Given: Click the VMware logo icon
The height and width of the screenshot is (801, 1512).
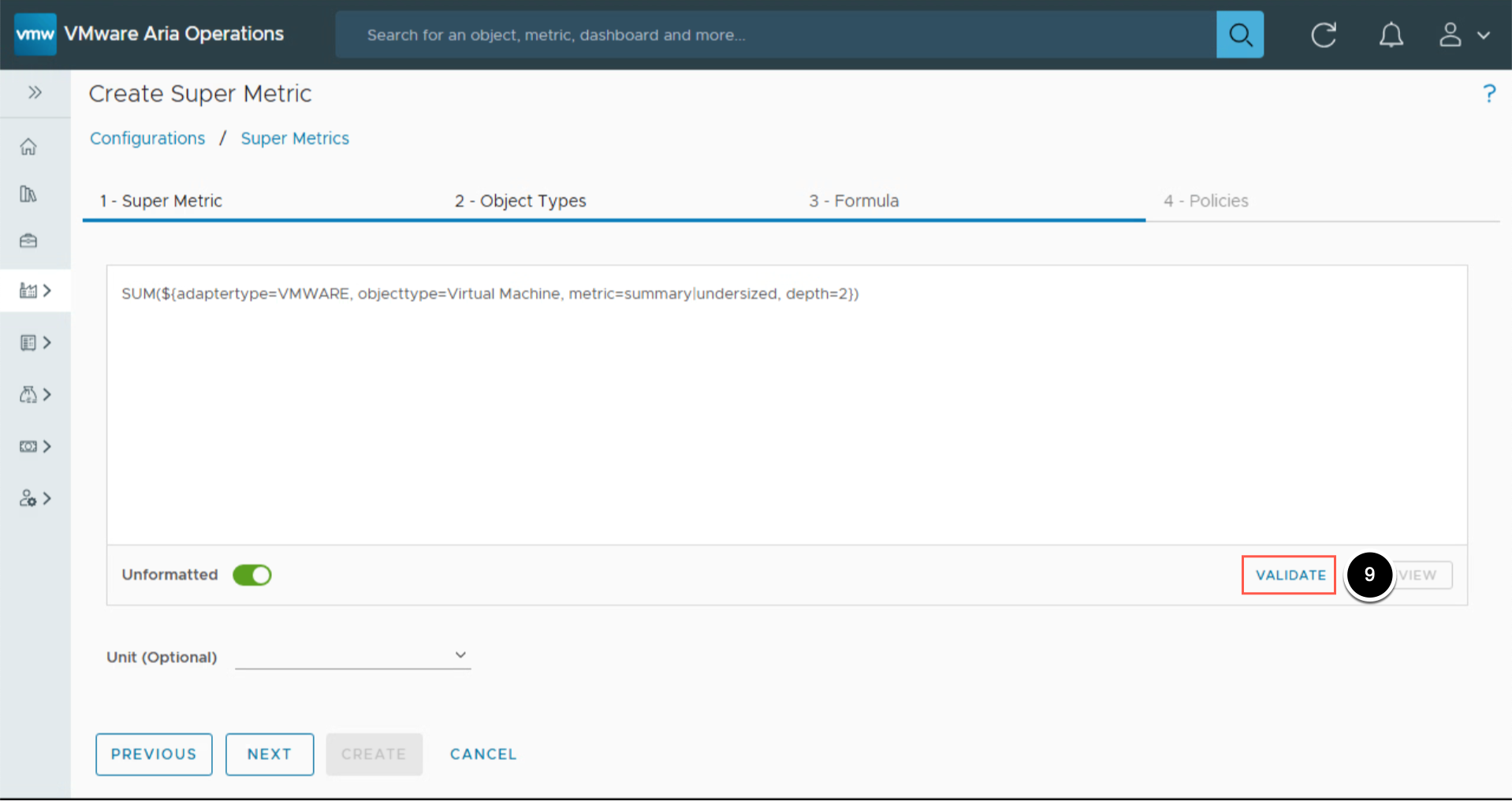Looking at the screenshot, I should click(x=35, y=34).
